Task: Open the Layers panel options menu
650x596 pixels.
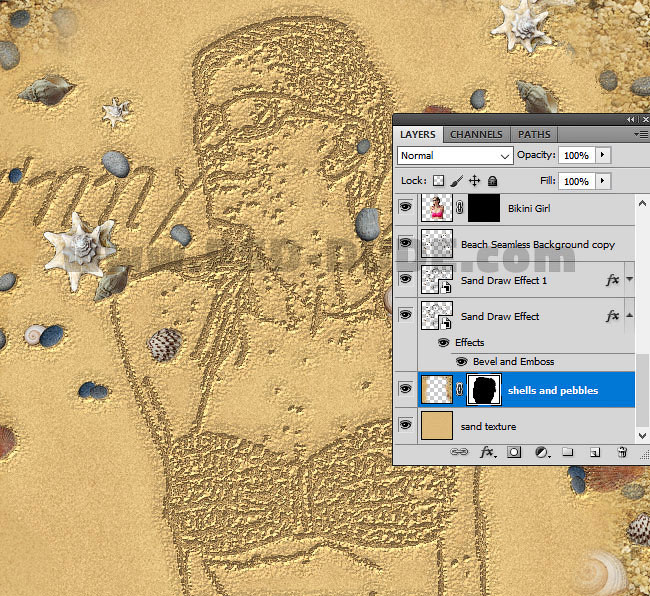Action: [641, 134]
